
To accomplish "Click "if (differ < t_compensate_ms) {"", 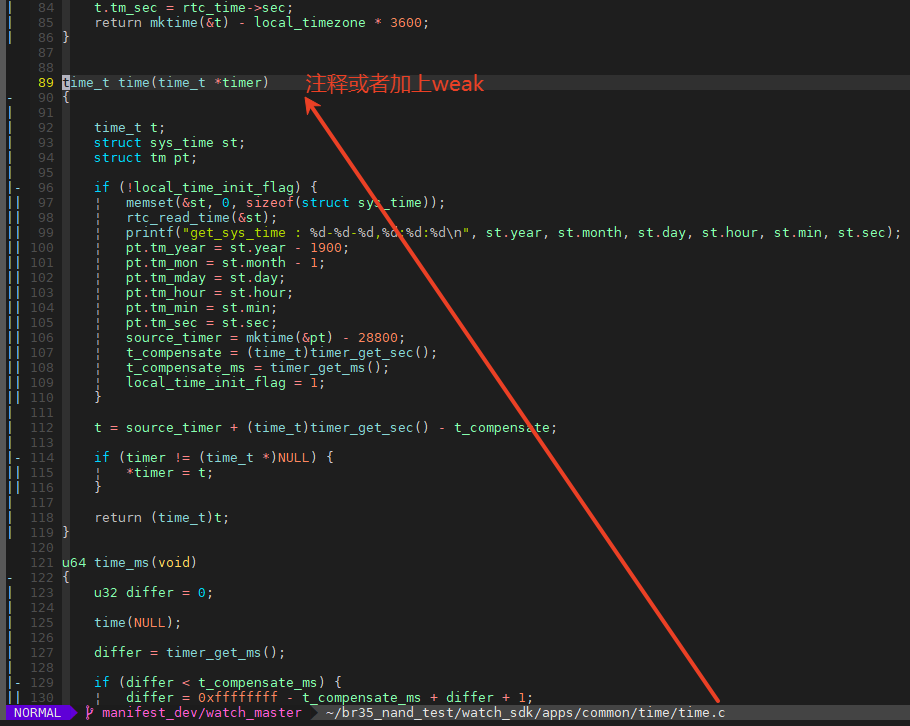I will pyautogui.click(x=218, y=683).
